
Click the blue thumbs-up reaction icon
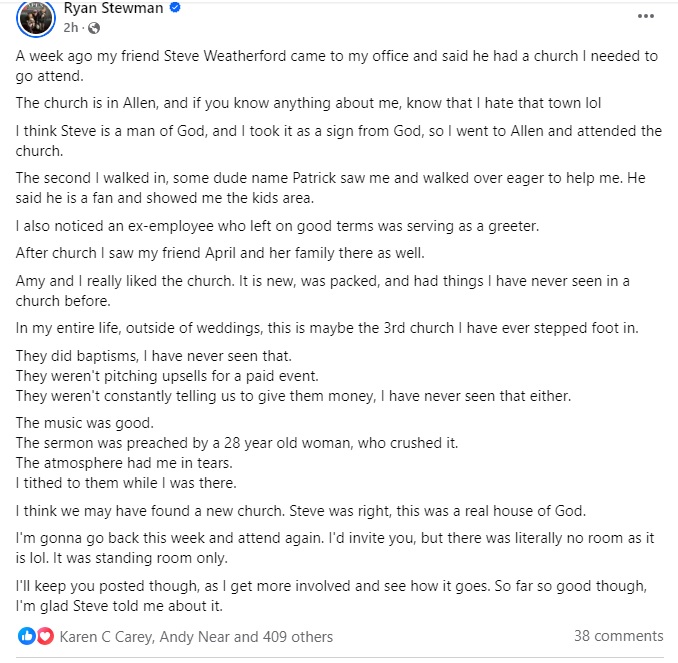[x=26, y=636]
